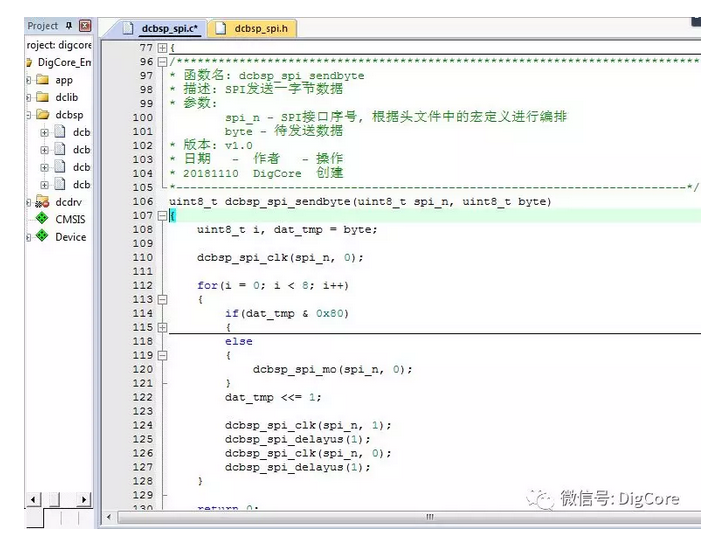Click the editor horizontal scrollbar left arrow
The width and height of the screenshot is (721, 543).
[109, 517]
